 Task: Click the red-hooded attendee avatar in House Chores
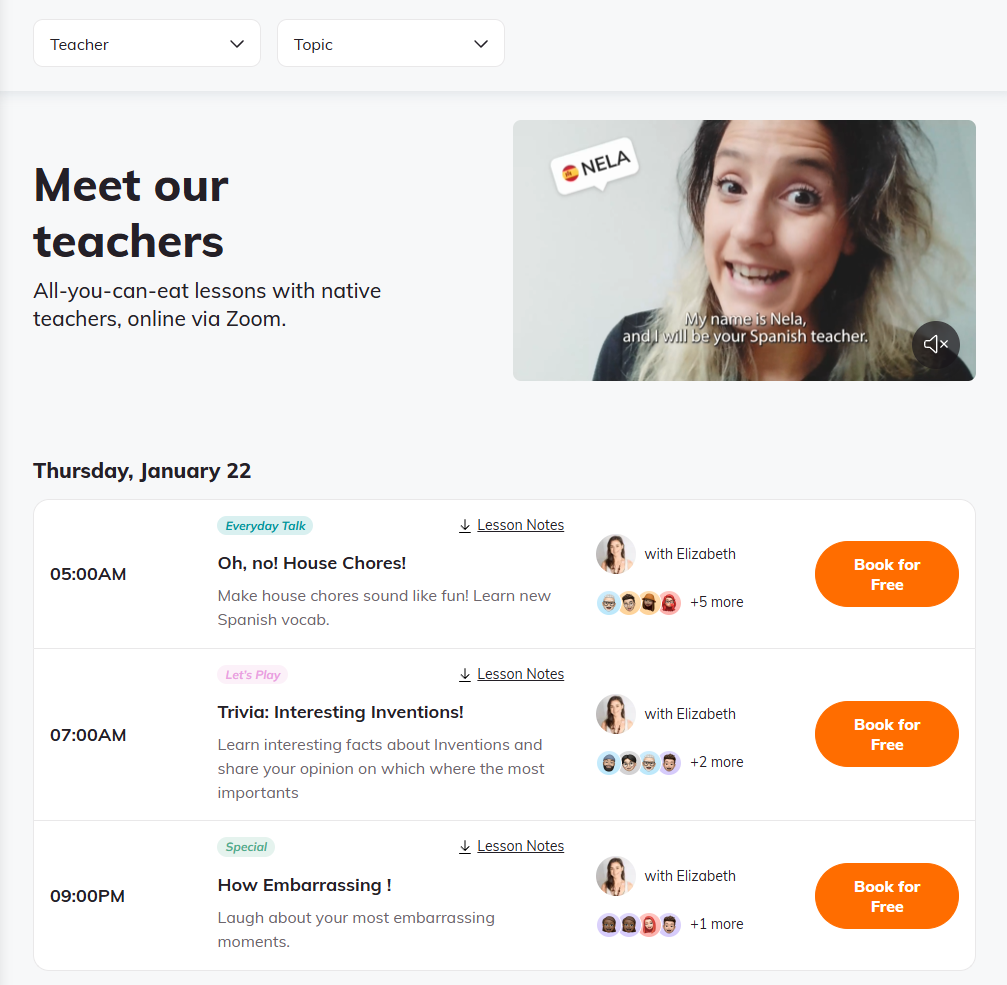point(669,603)
